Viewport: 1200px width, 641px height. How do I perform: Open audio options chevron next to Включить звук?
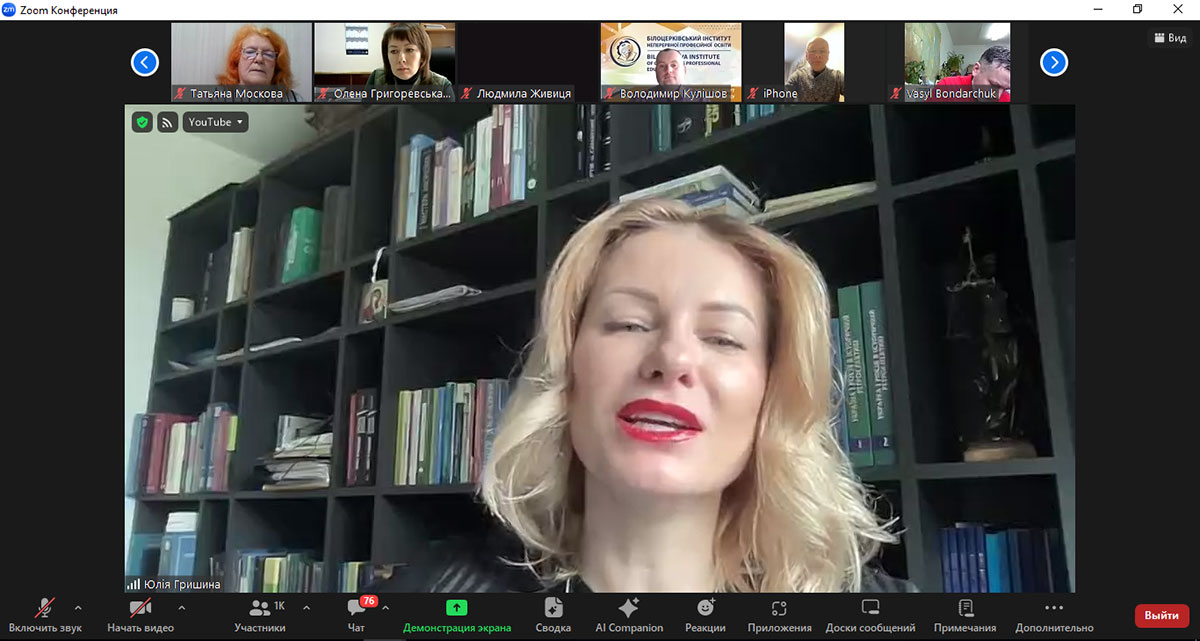(79, 608)
